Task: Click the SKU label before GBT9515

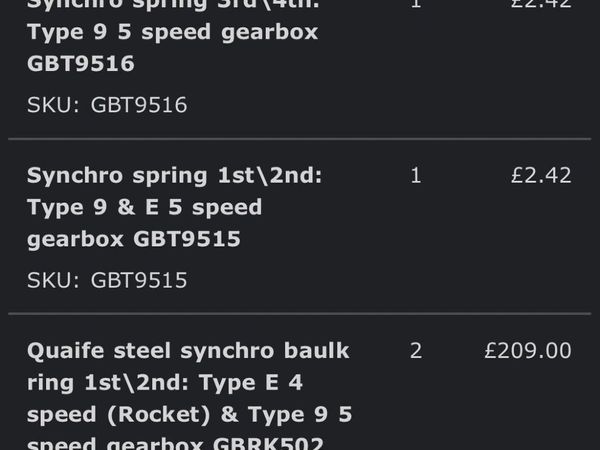Action: coord(53,280)
